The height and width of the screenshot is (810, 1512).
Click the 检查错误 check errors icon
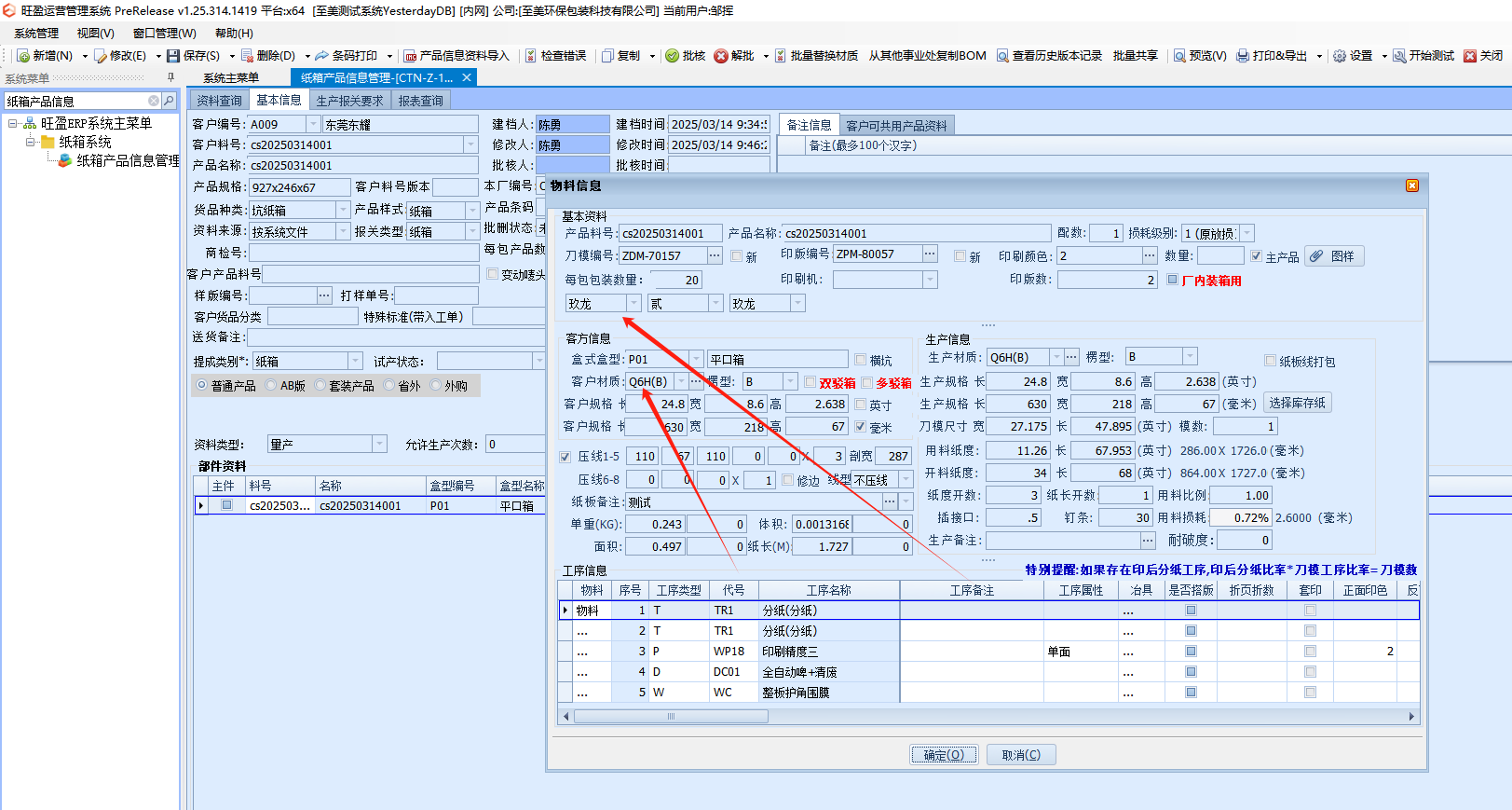point(531,56)
